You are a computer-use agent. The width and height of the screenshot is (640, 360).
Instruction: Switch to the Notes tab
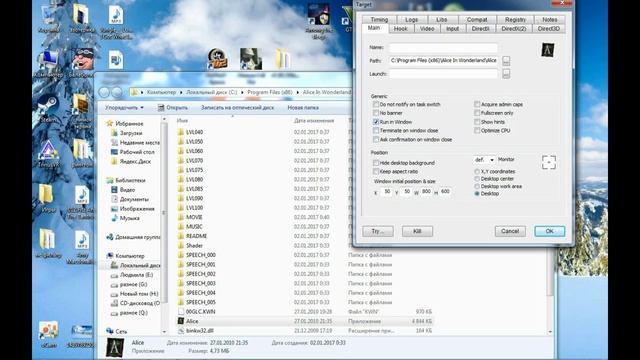coord(549,20)
